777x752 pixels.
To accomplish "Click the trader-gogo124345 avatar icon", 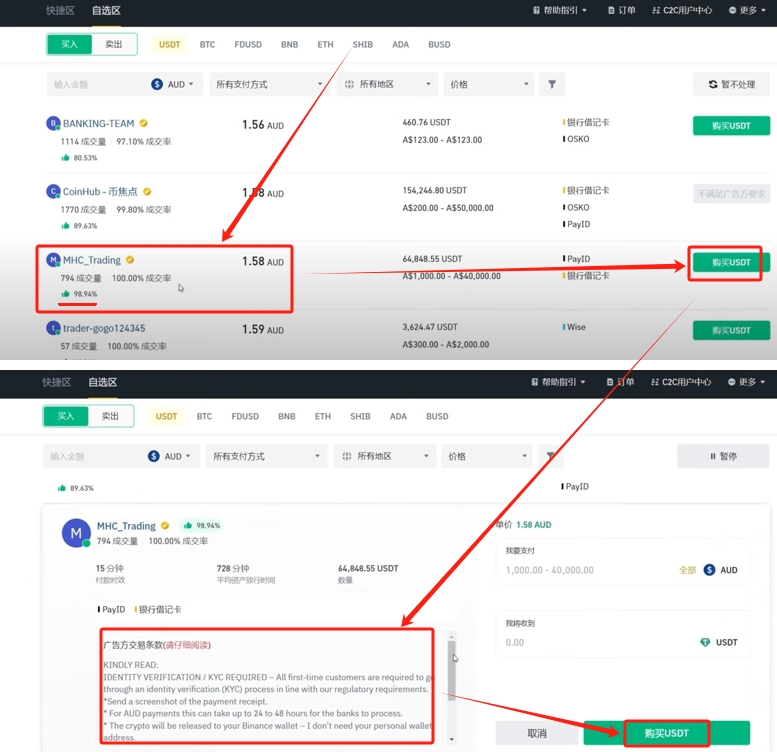I will point(53,328).
